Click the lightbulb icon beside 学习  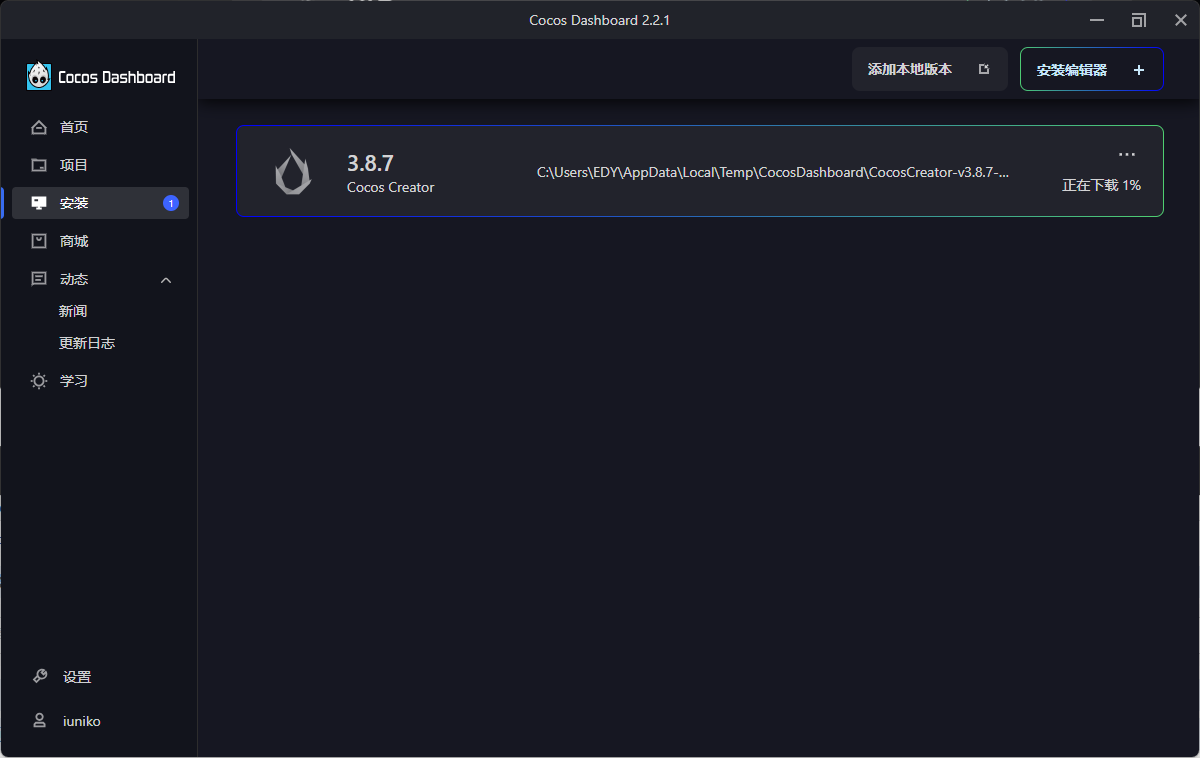(39, 381)
